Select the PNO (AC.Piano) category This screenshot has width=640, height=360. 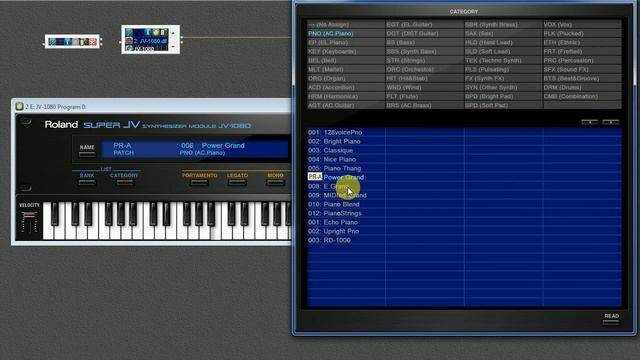346,33
